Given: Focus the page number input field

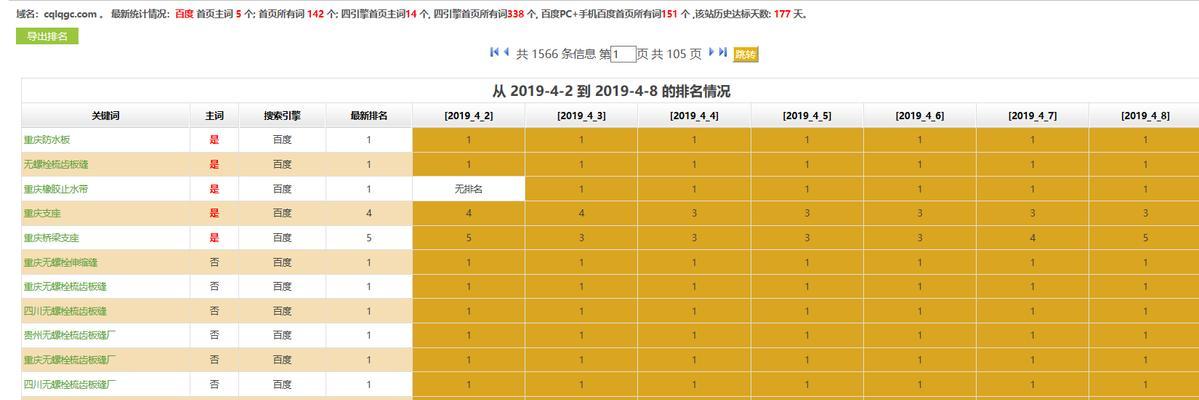Looking at the screenshot, I should tap(624, 54).
